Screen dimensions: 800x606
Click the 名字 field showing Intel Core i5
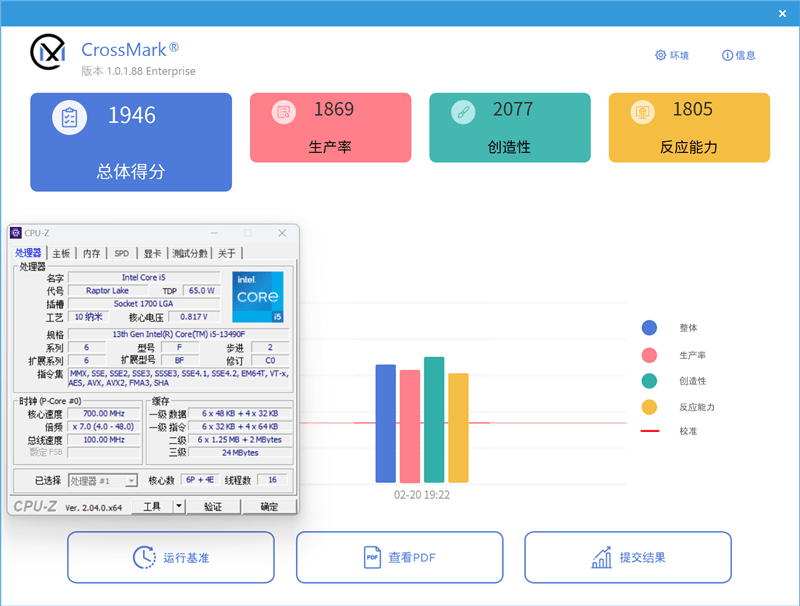point(144,277)
